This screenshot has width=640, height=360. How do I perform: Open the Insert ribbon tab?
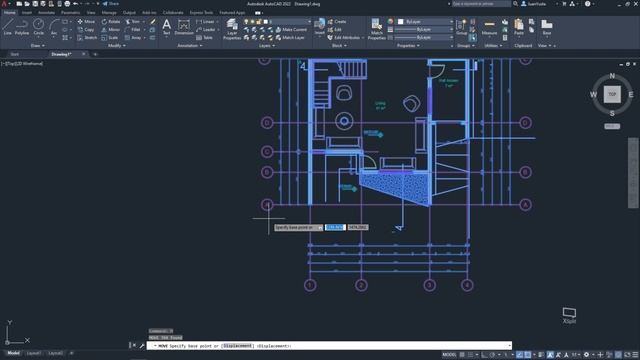(27, 13)
